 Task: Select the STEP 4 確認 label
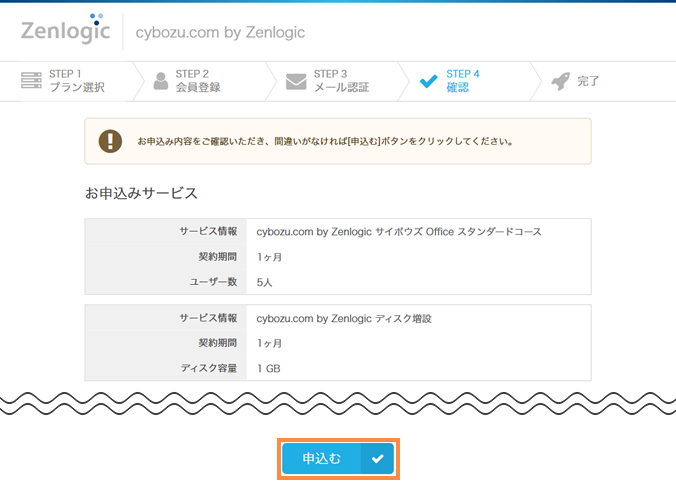coord(463,81)
